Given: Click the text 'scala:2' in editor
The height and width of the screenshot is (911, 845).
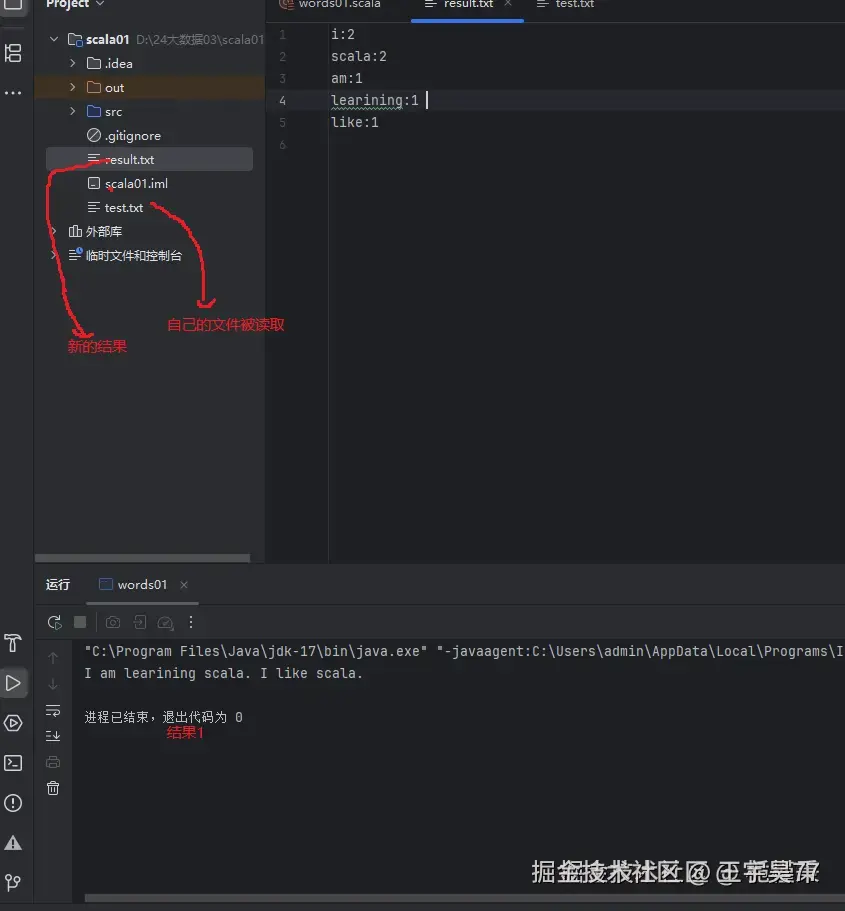Looking at the screenshot, I should pos(359,56).
